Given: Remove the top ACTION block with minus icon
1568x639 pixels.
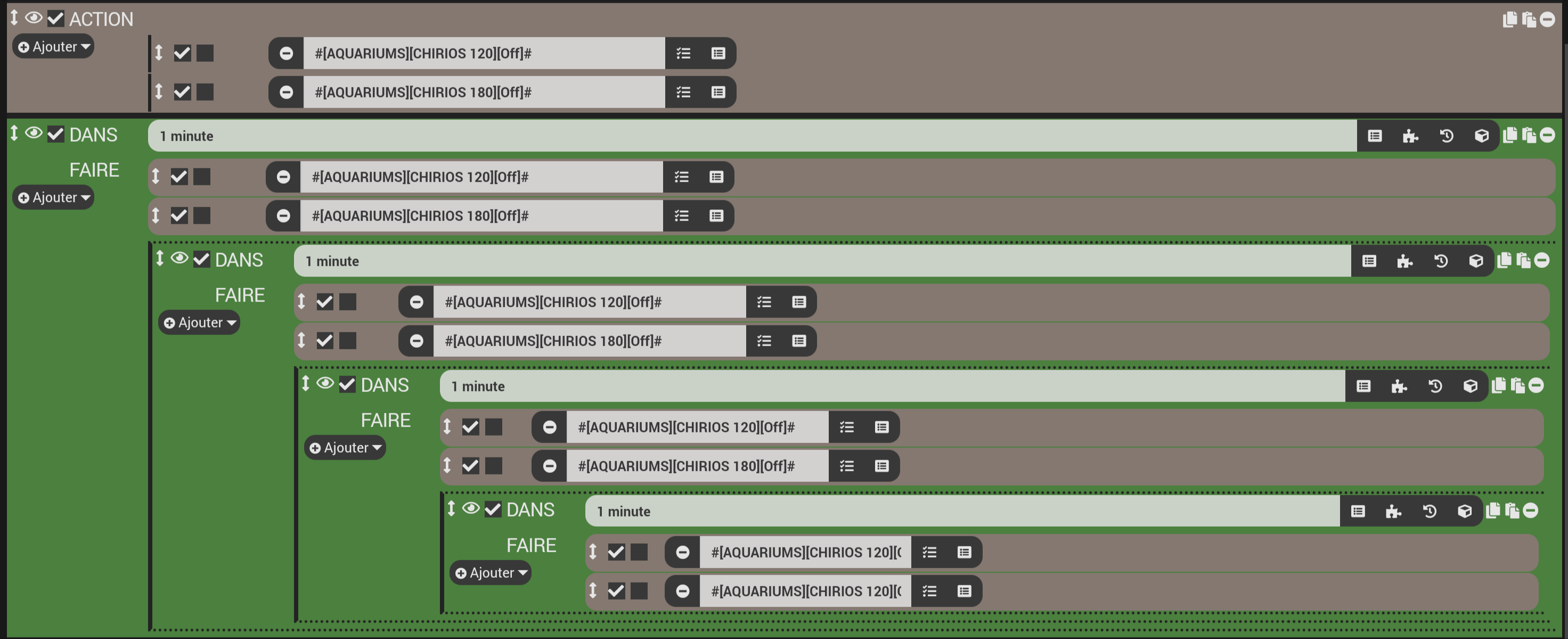Looking at the screenshot, I should (x=1547, y=20).
